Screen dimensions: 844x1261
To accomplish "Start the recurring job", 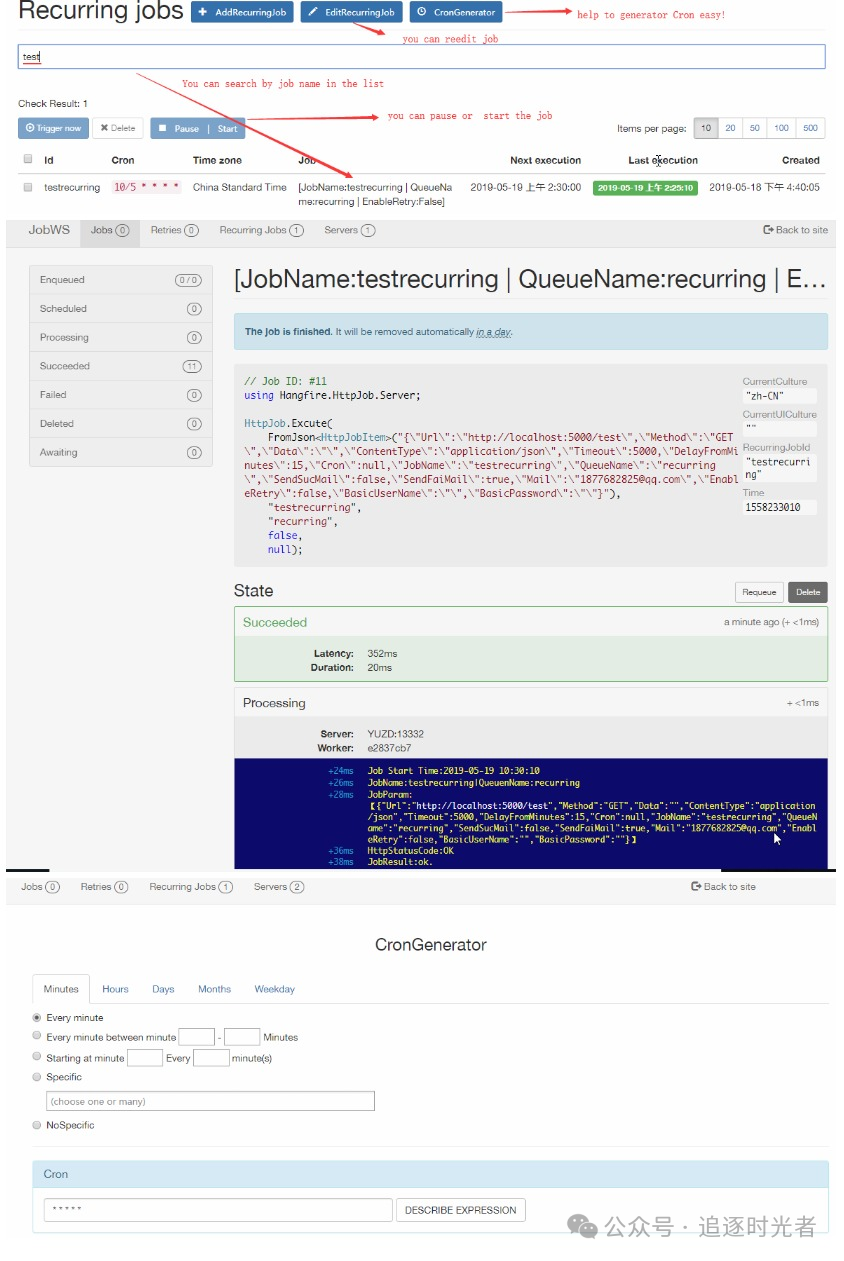I will 227,129.
